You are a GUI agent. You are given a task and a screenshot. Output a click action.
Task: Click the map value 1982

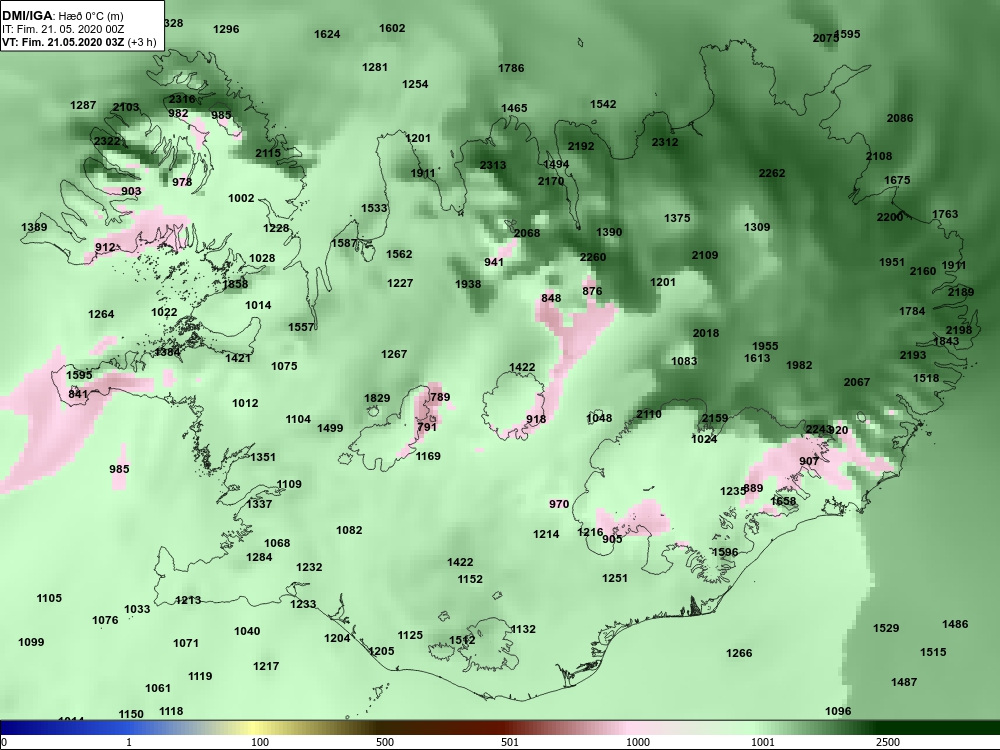[x=799, y=365]
